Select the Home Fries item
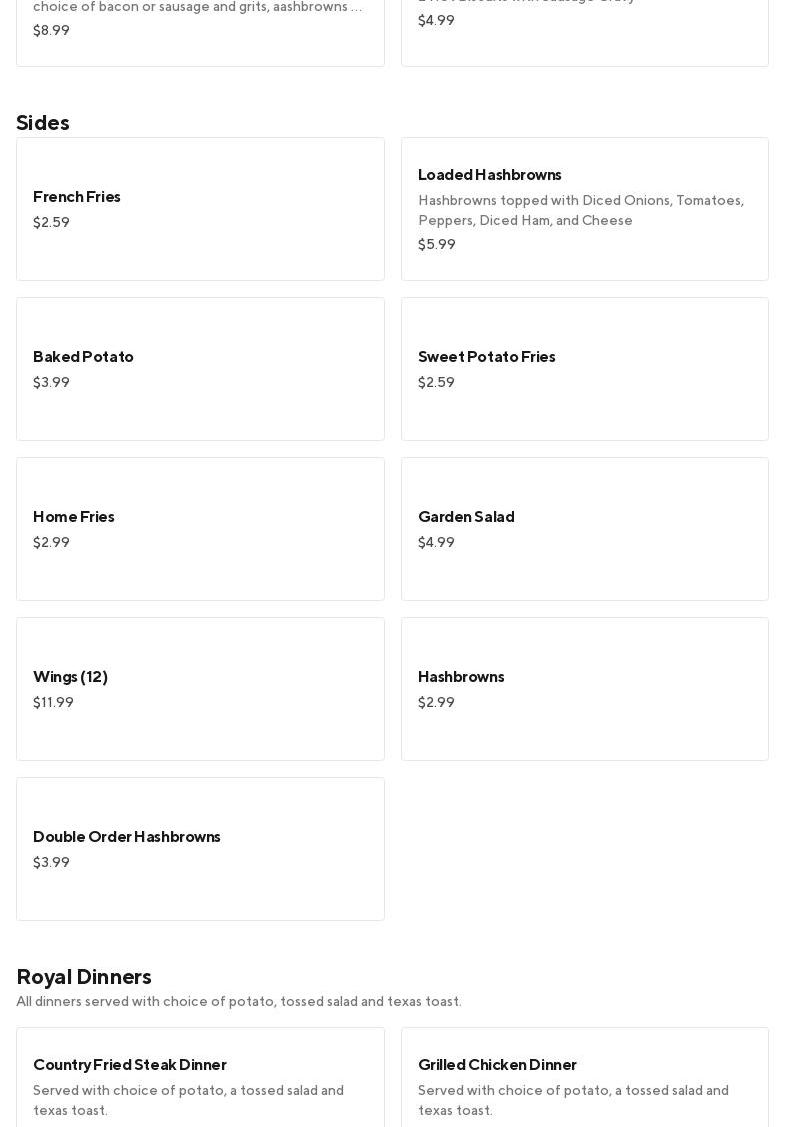 pos(200,528)
